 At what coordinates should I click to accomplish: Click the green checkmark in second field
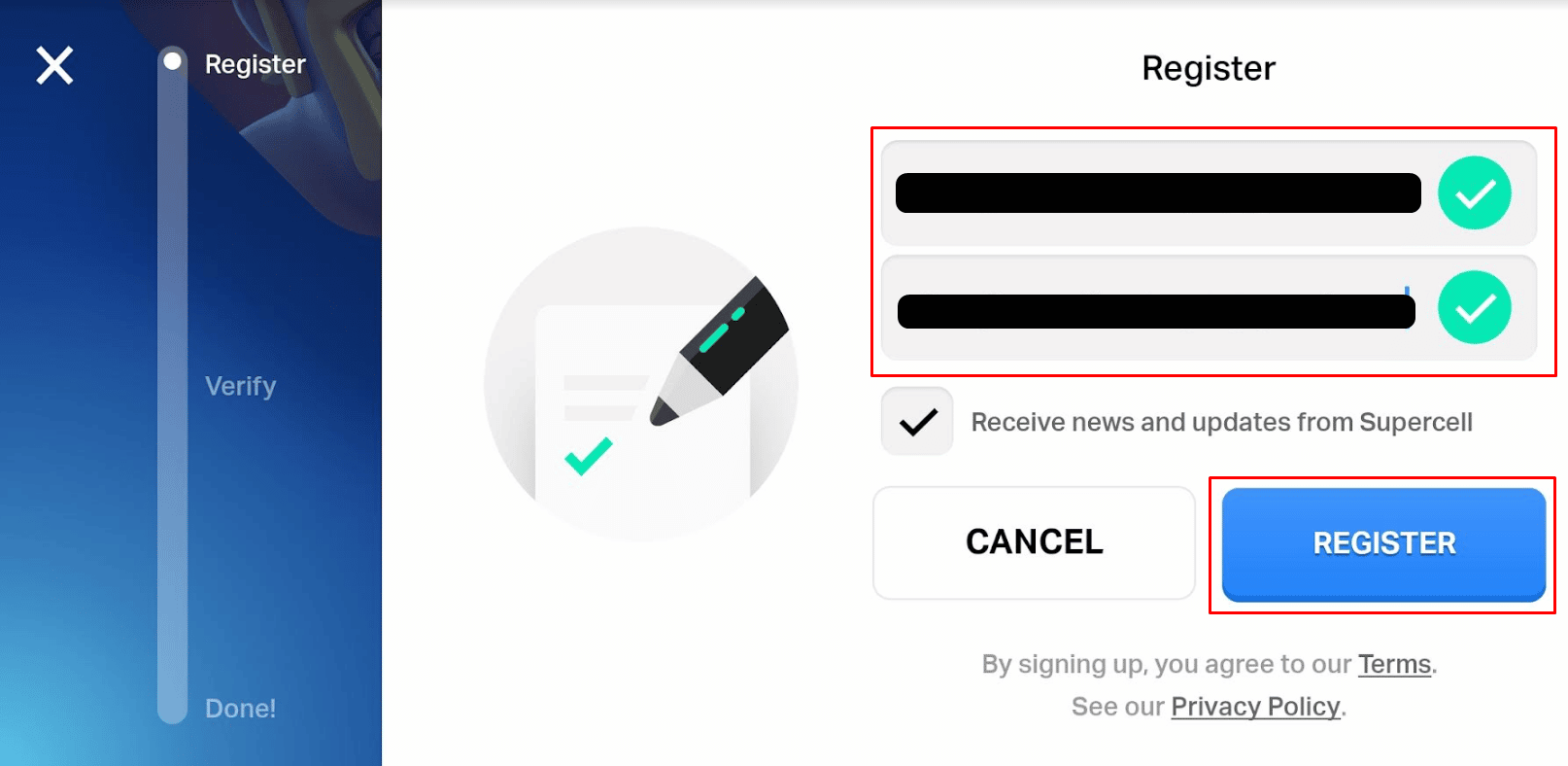1474,307
